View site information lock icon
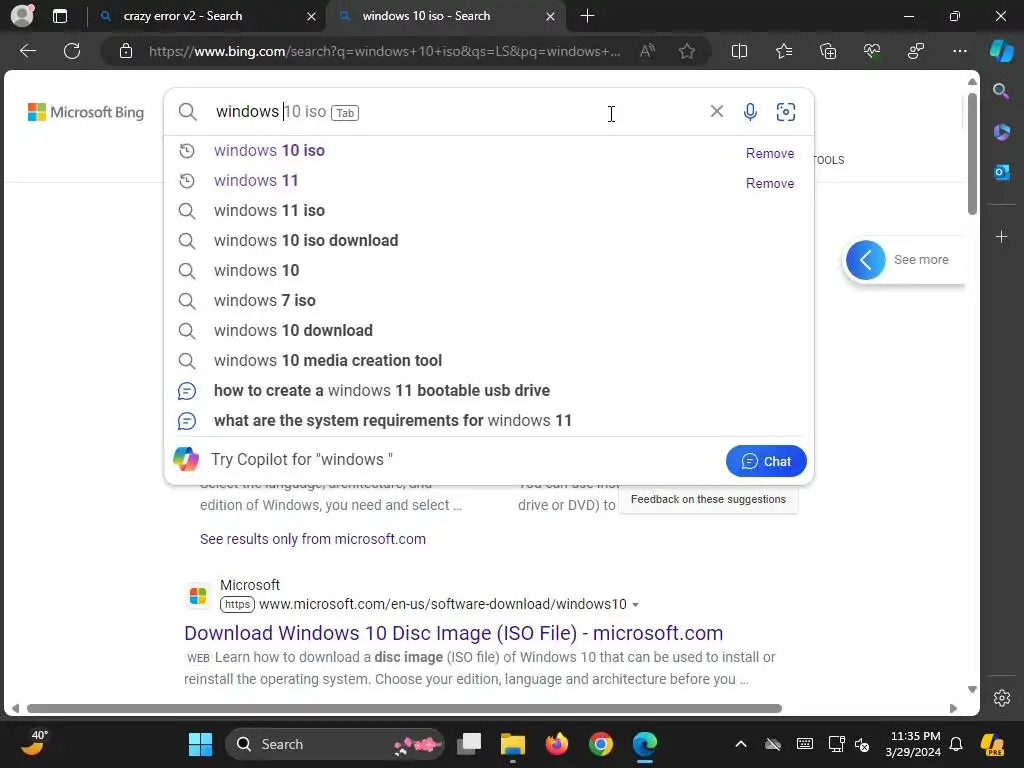Viewport: 1024px width, 768px height. point(126,51)
